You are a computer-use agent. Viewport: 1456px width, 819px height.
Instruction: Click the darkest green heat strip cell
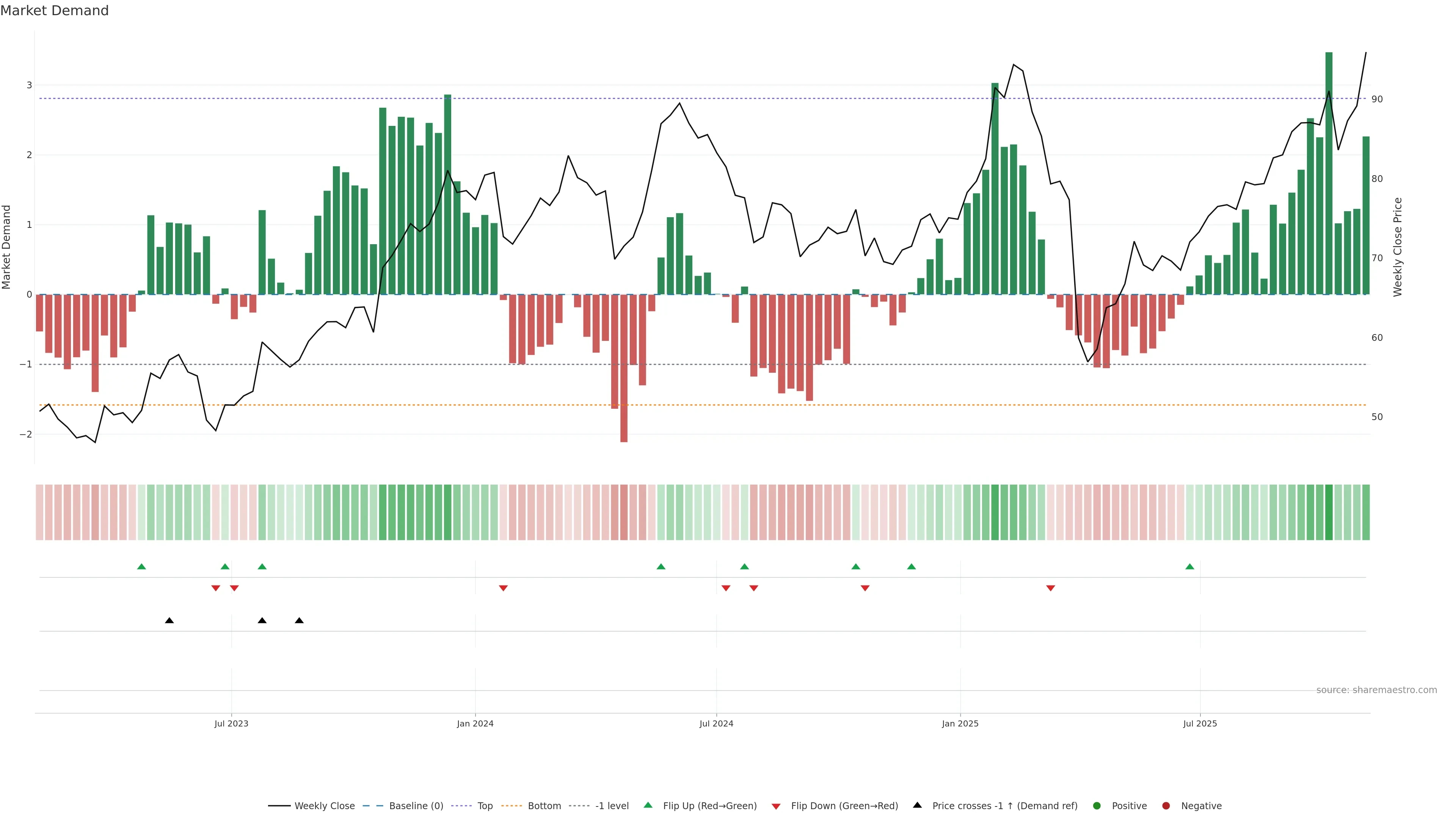point(1329,512)
